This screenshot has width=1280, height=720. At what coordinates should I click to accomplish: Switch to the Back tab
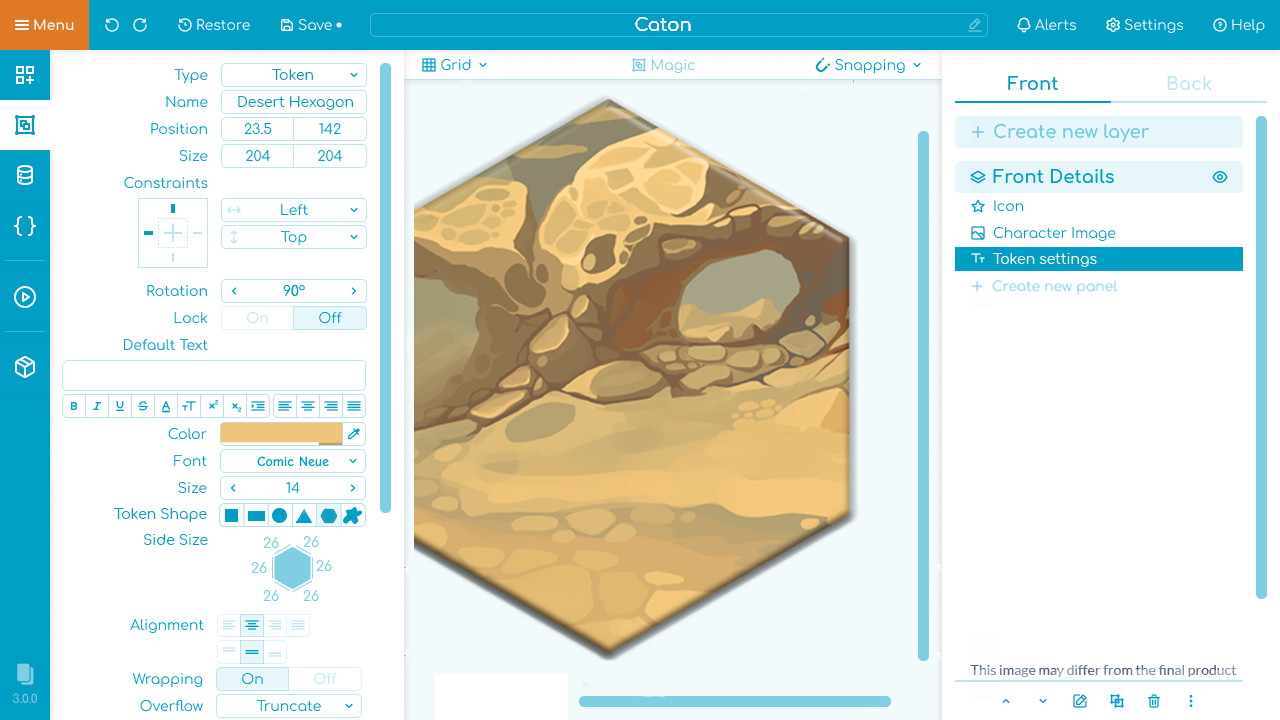click(x=1188, y=84)
